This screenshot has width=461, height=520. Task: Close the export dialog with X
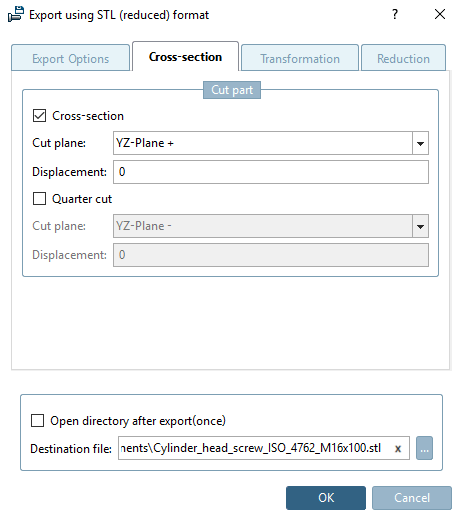tap(440, 14)
